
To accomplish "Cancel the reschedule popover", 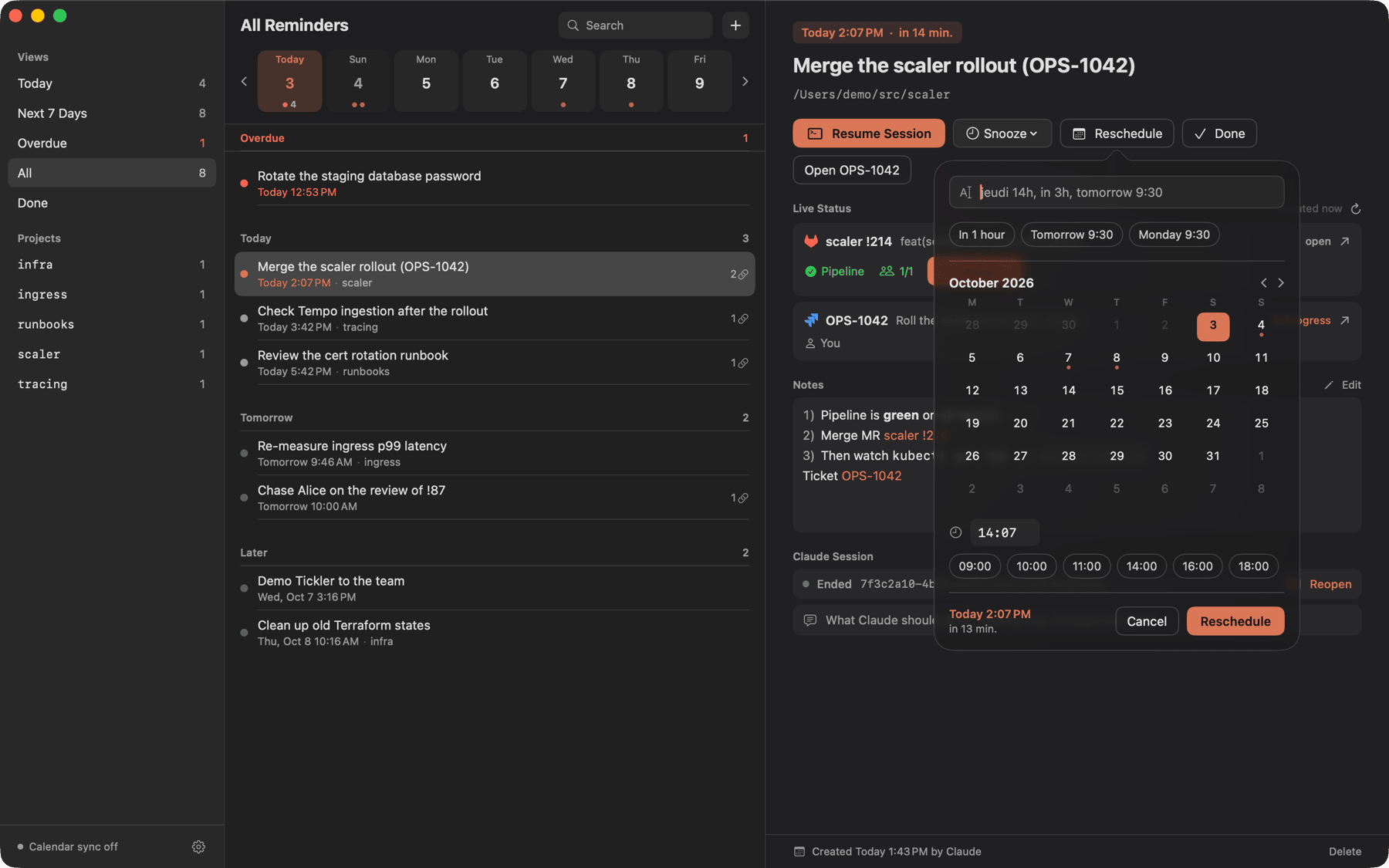I will tap(1147, 621).
